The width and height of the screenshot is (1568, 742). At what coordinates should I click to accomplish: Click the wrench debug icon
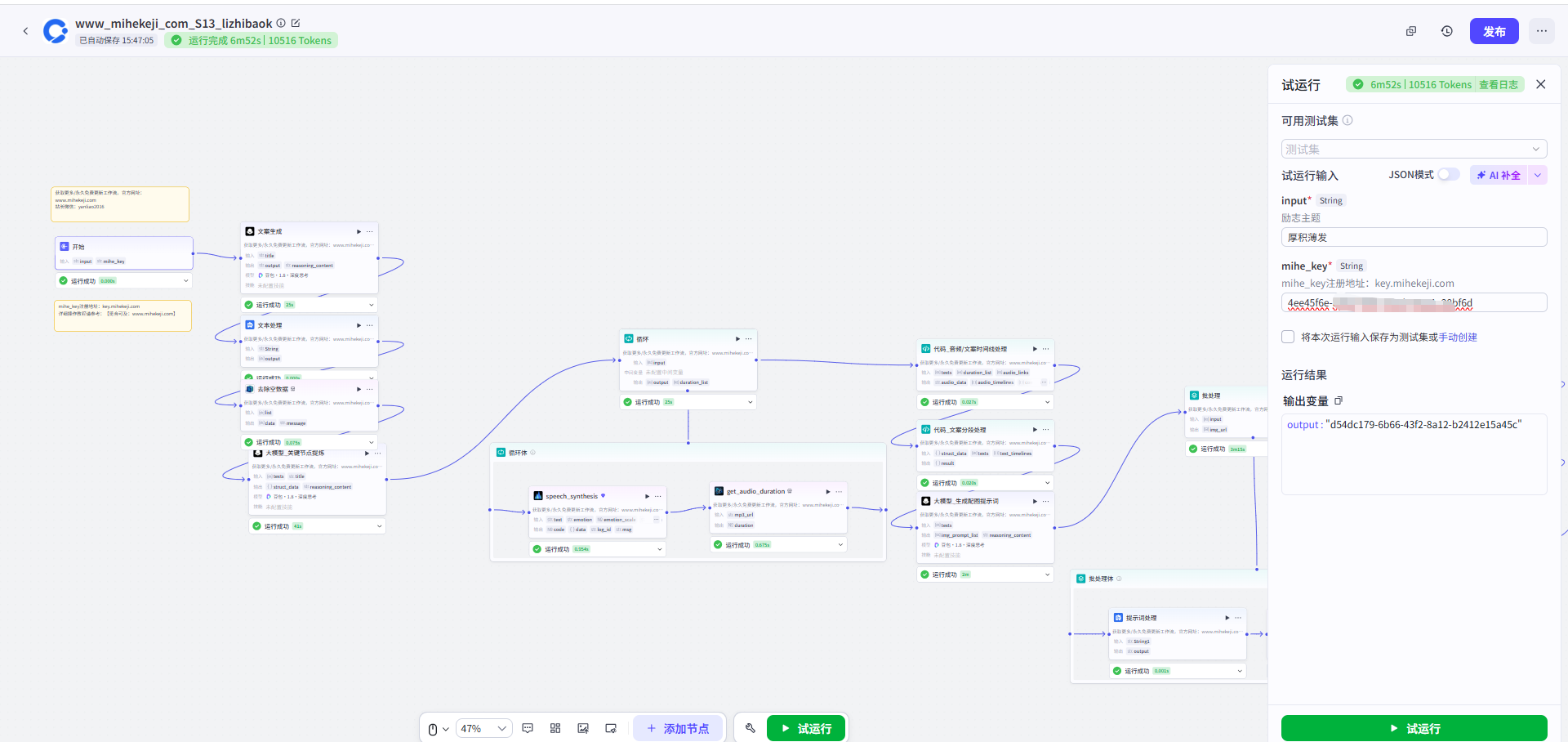[x=751, y=728]
